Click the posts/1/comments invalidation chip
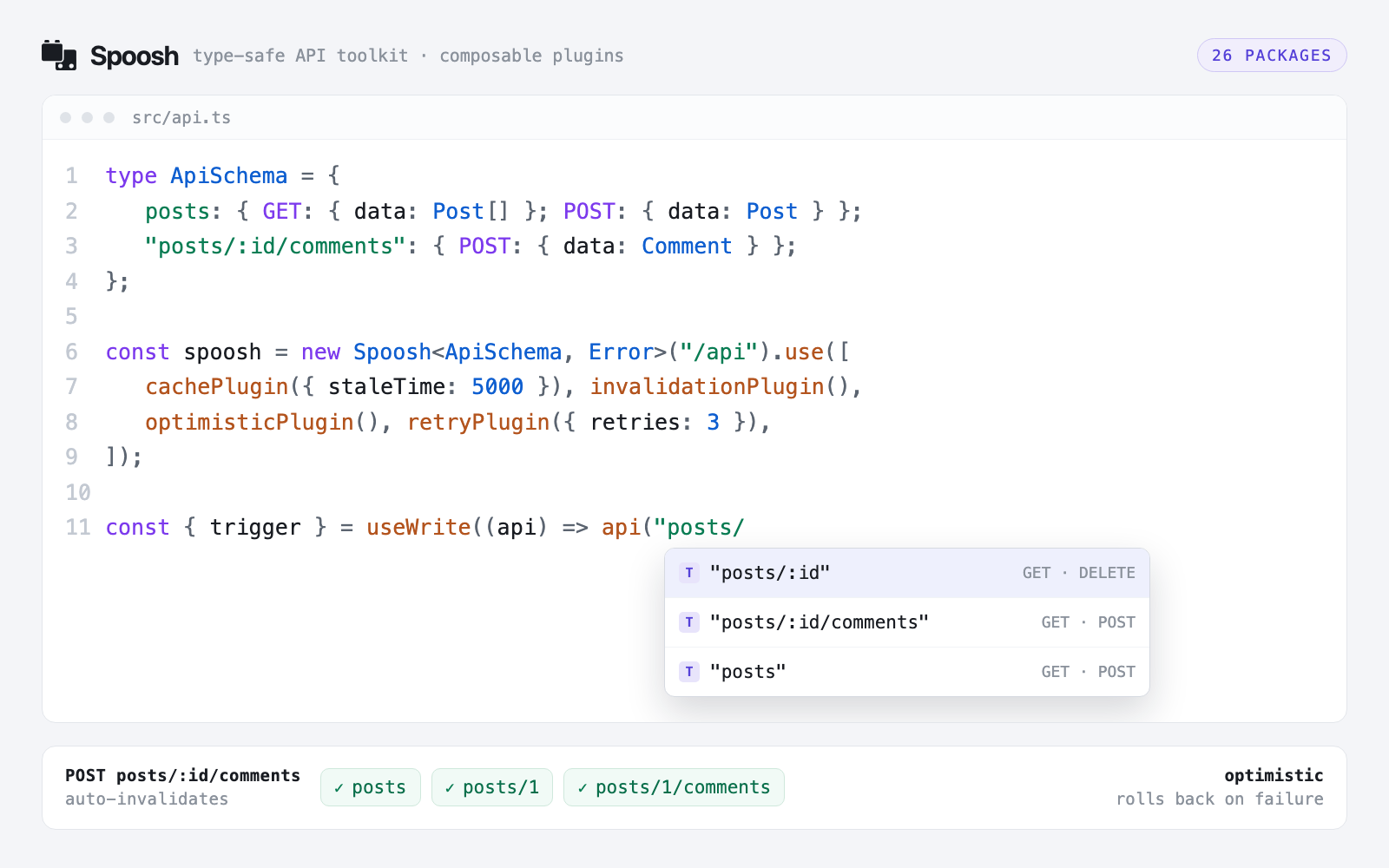 coord(674,787)
